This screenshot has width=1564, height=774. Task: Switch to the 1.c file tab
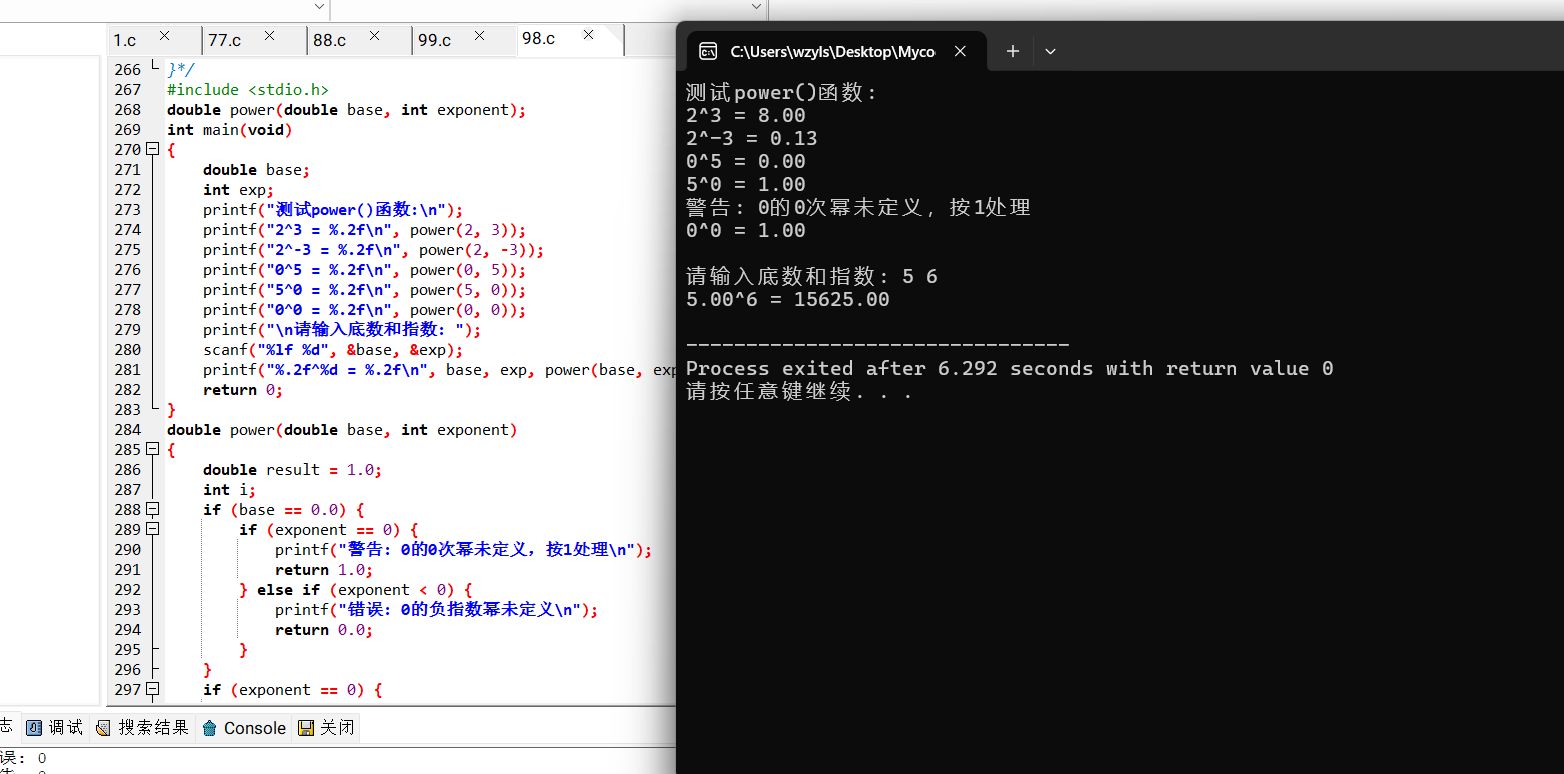[125, 40]
